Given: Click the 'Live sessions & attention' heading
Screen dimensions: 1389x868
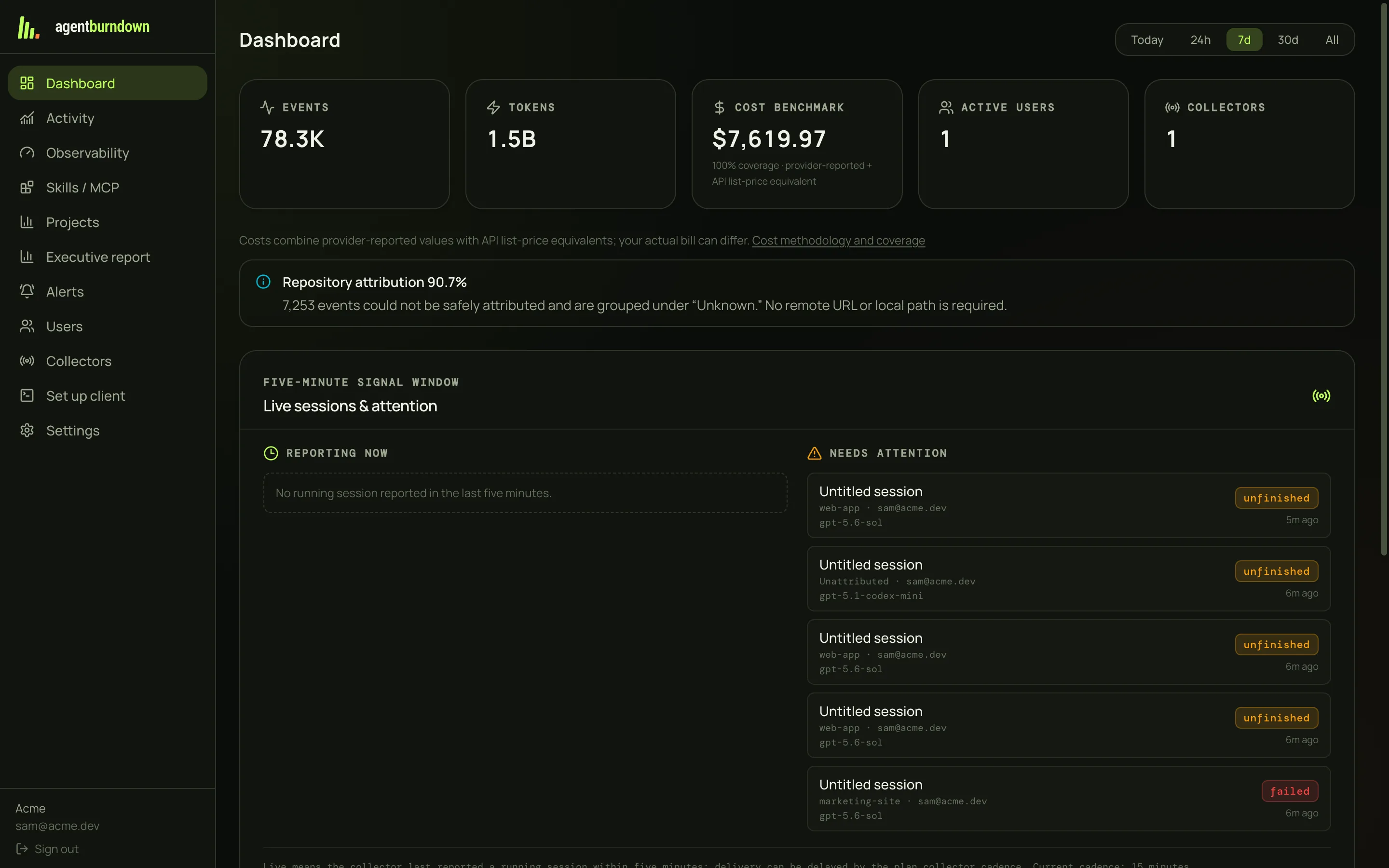Looking at the screenshot, I should tap(350, 406).
